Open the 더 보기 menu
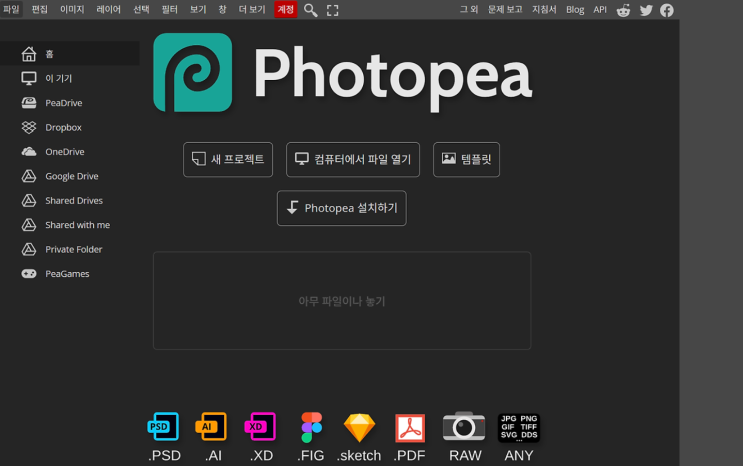Image resolution: width=743 pixels, height=466 pixels. [x=252, y=9]
